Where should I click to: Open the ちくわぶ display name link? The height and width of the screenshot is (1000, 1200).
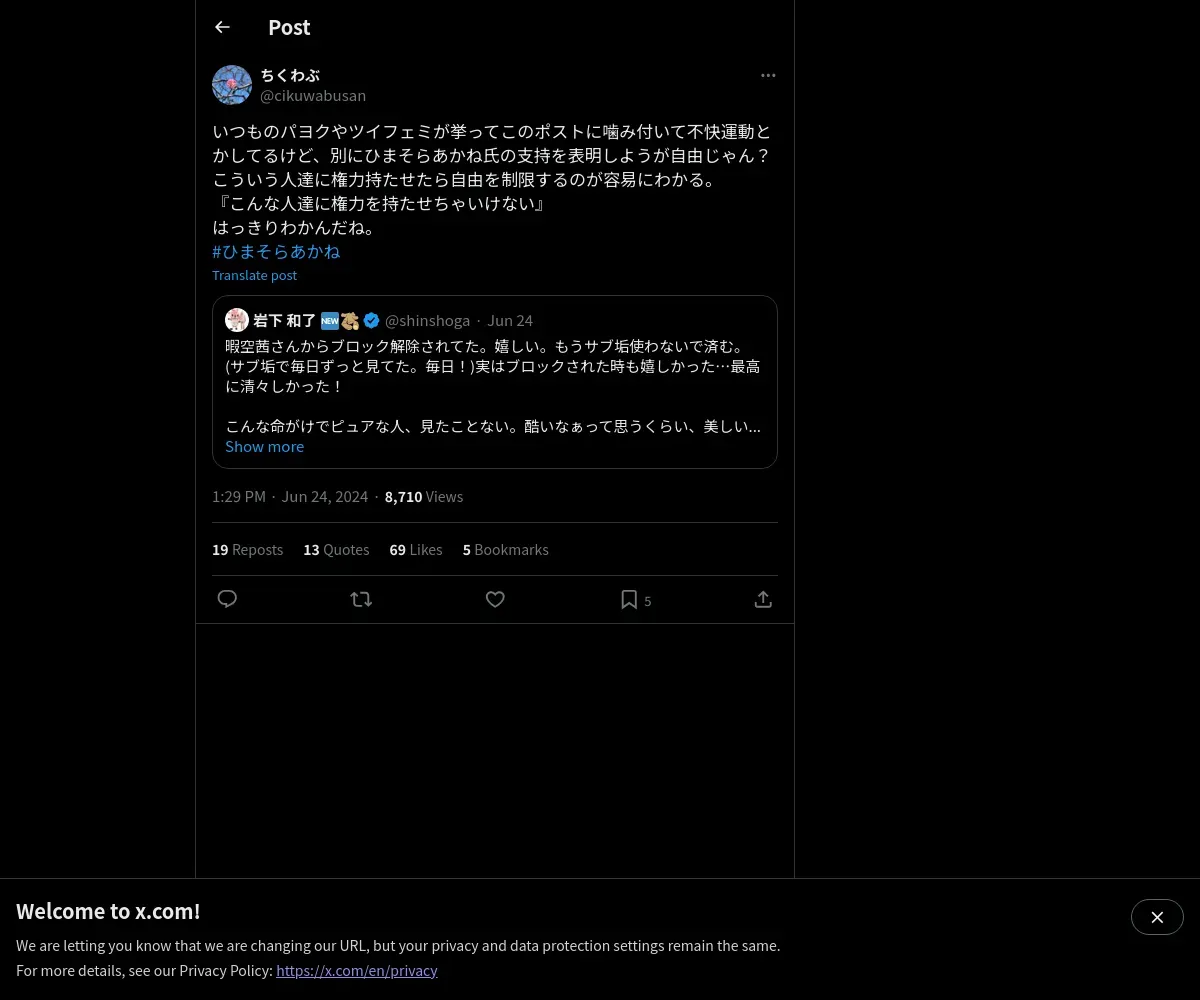click(290, 75)
